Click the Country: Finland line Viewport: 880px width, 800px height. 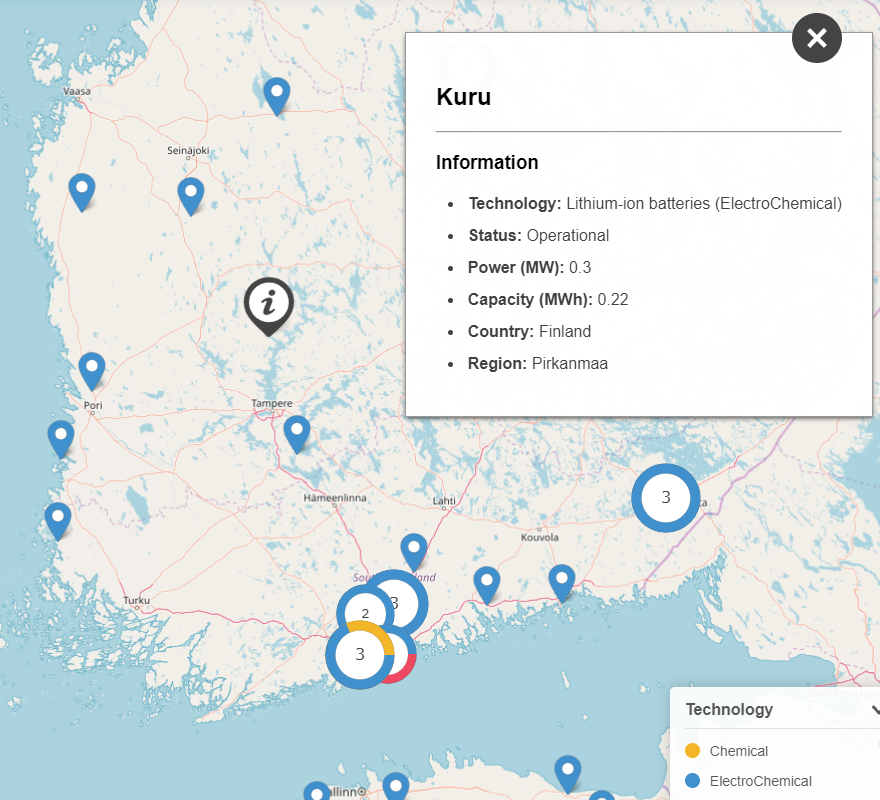529,332
